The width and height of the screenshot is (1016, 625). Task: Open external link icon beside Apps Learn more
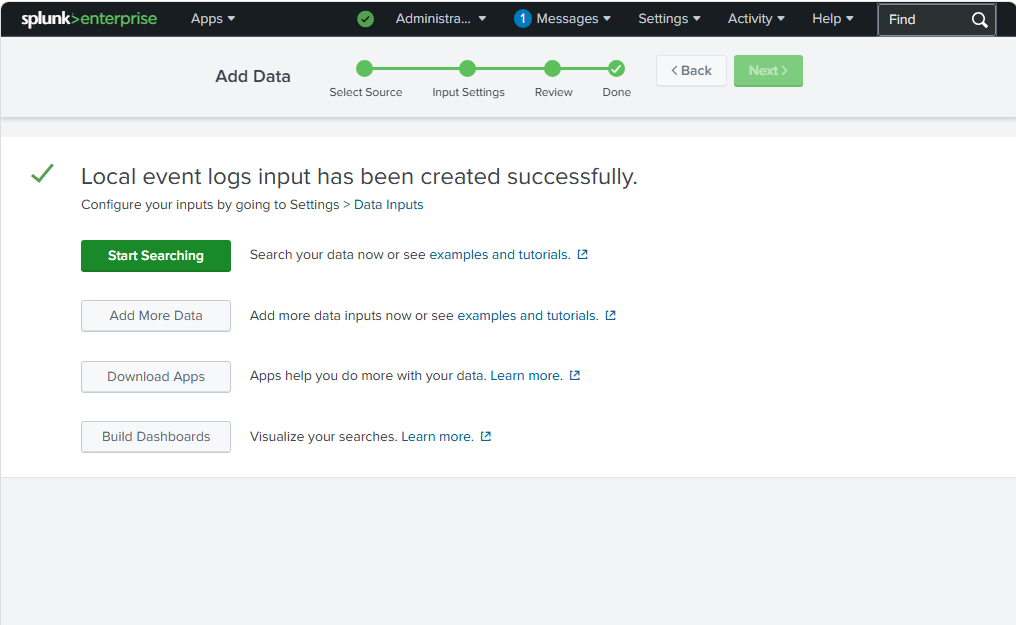coord(575,376)
